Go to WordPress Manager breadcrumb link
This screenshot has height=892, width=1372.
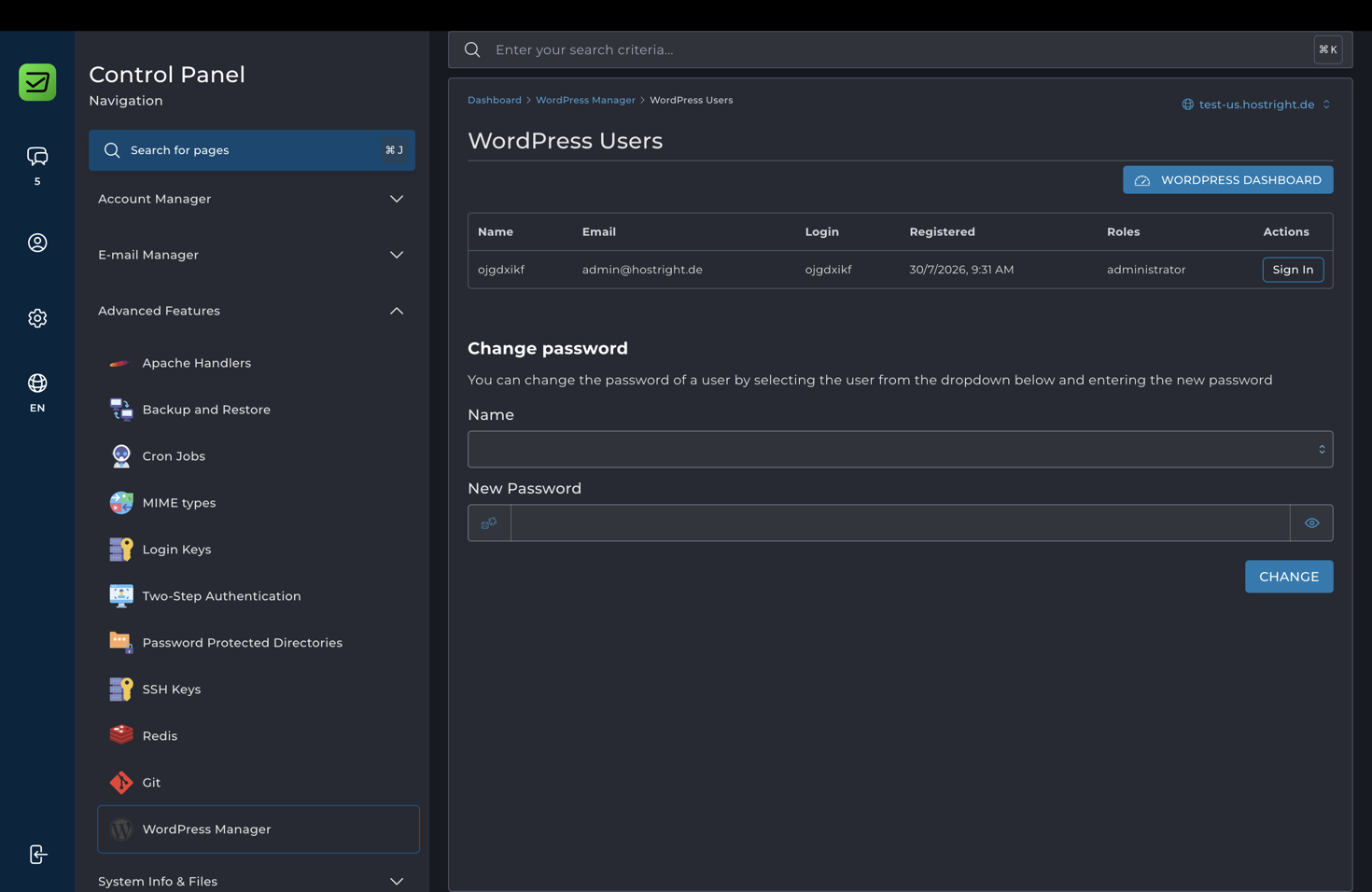pyautogui.click(x=585, y=100)
